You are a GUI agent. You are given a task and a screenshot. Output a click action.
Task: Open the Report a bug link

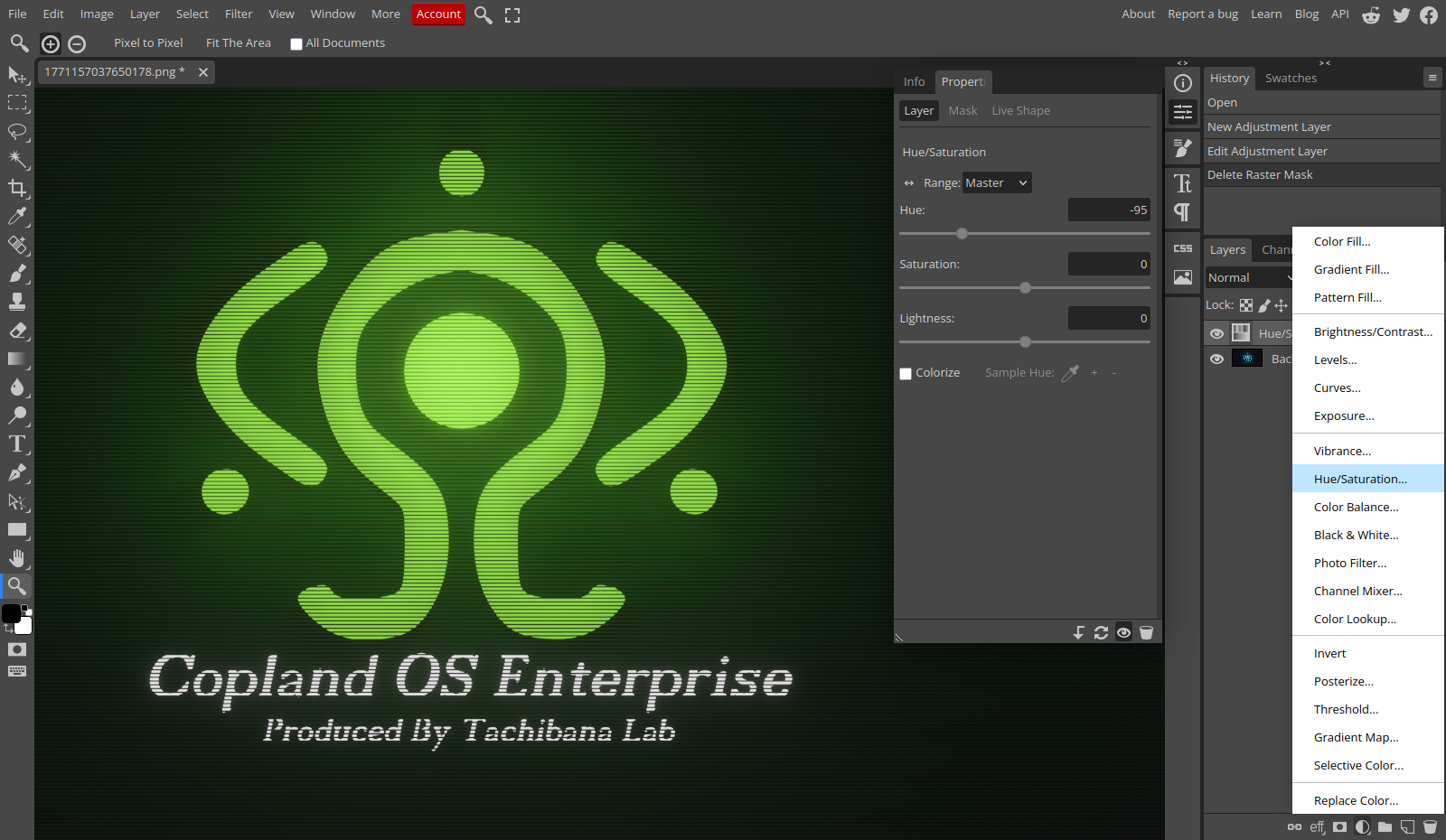[1203, 14]
